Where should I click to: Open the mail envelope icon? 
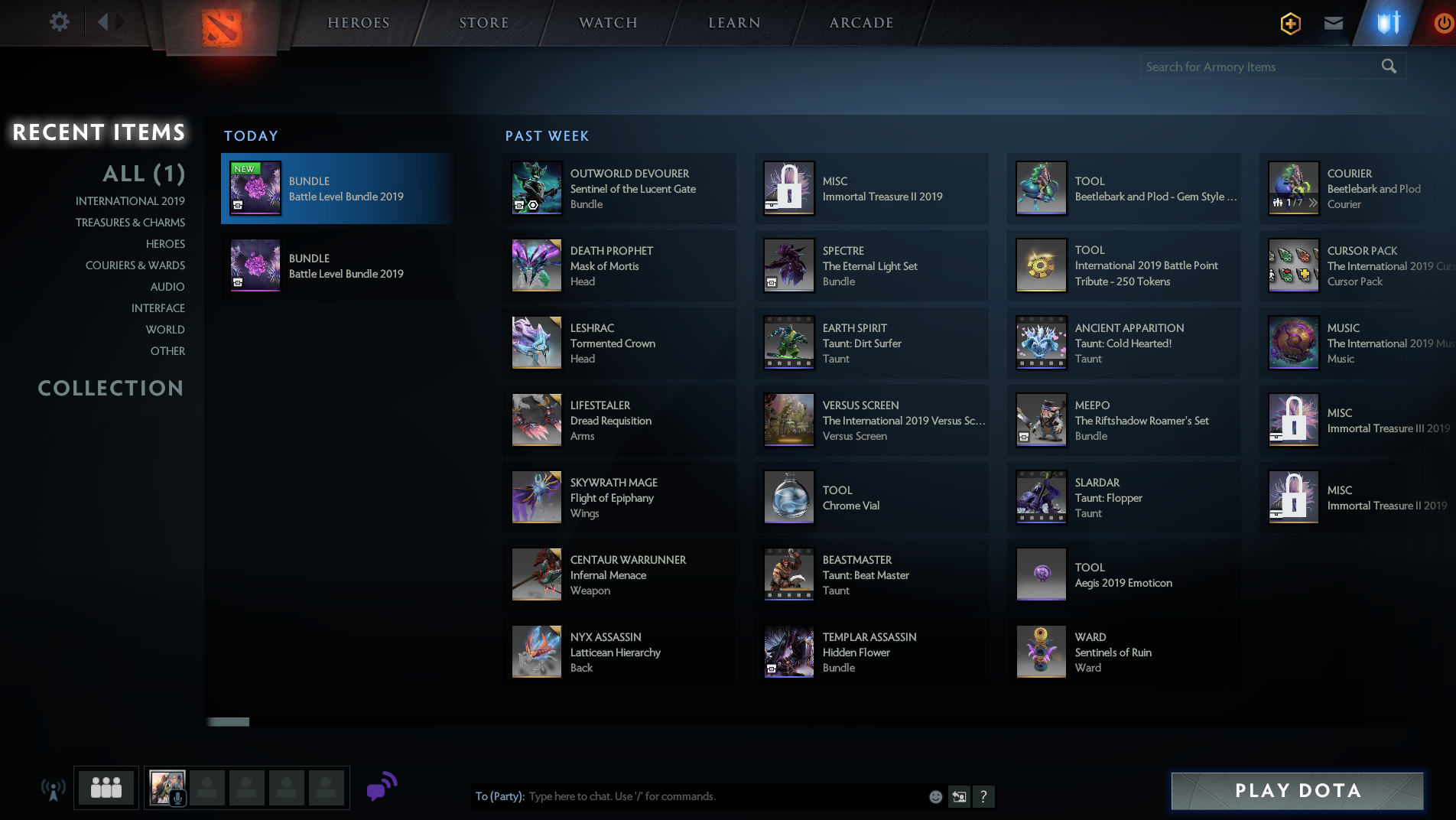tap(1334, 24)
